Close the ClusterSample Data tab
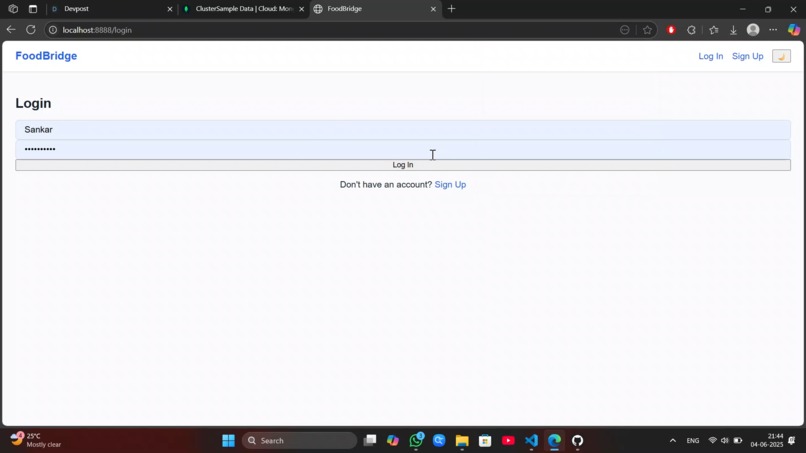 (x=301, y=9)
